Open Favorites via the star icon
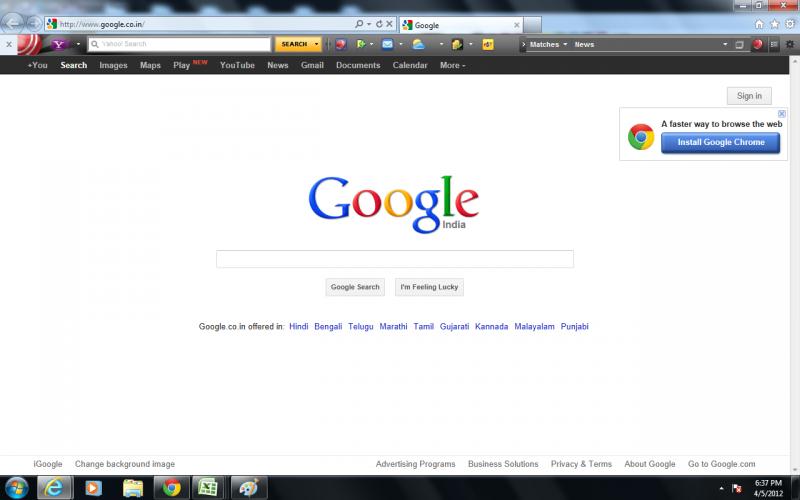The width and height of the screenshot is (800, 500). coord(774,24)
